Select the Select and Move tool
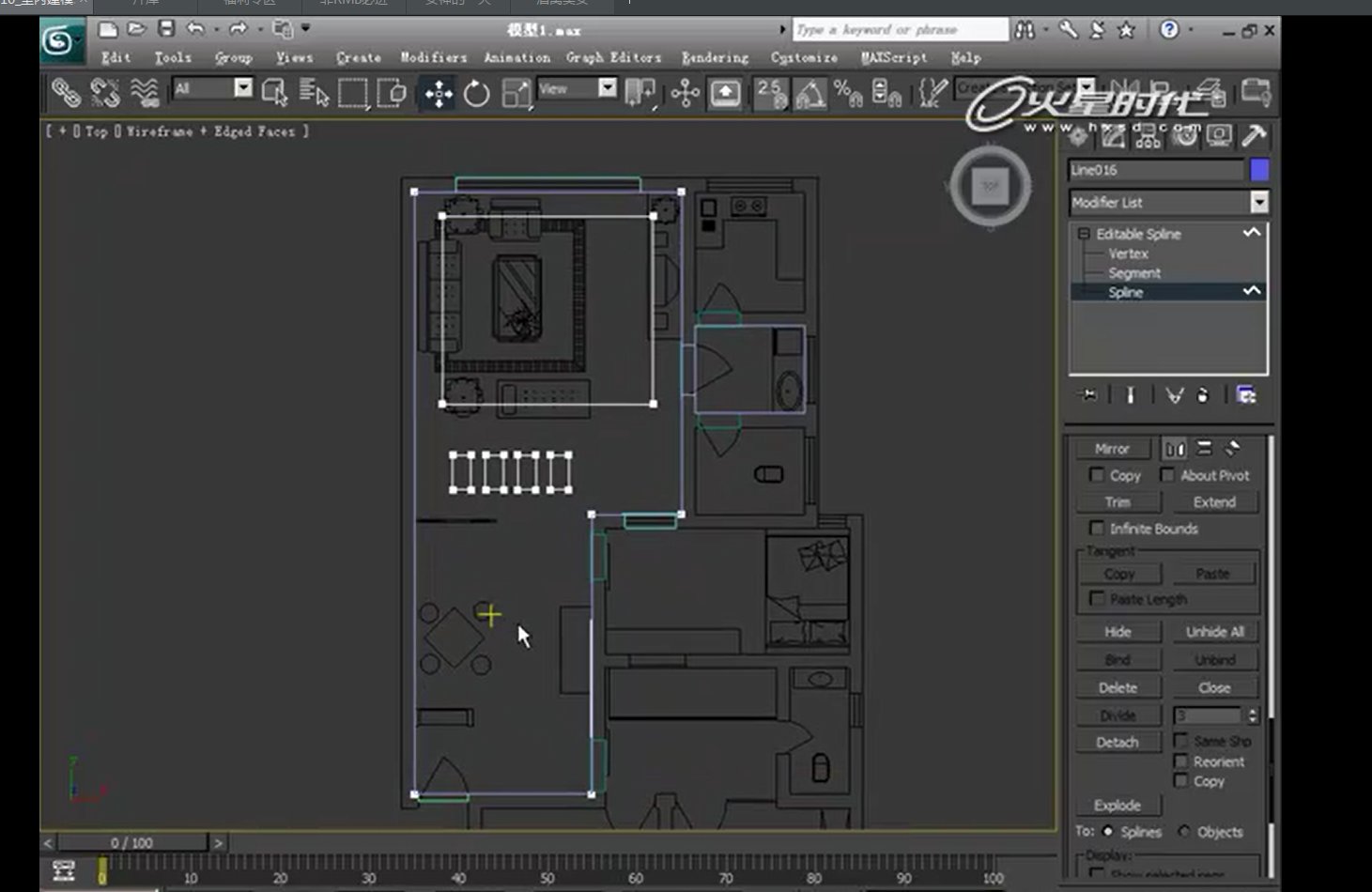Image resolution: width=1372 pixels, height=892 pixels. click(x=439, y=93)
